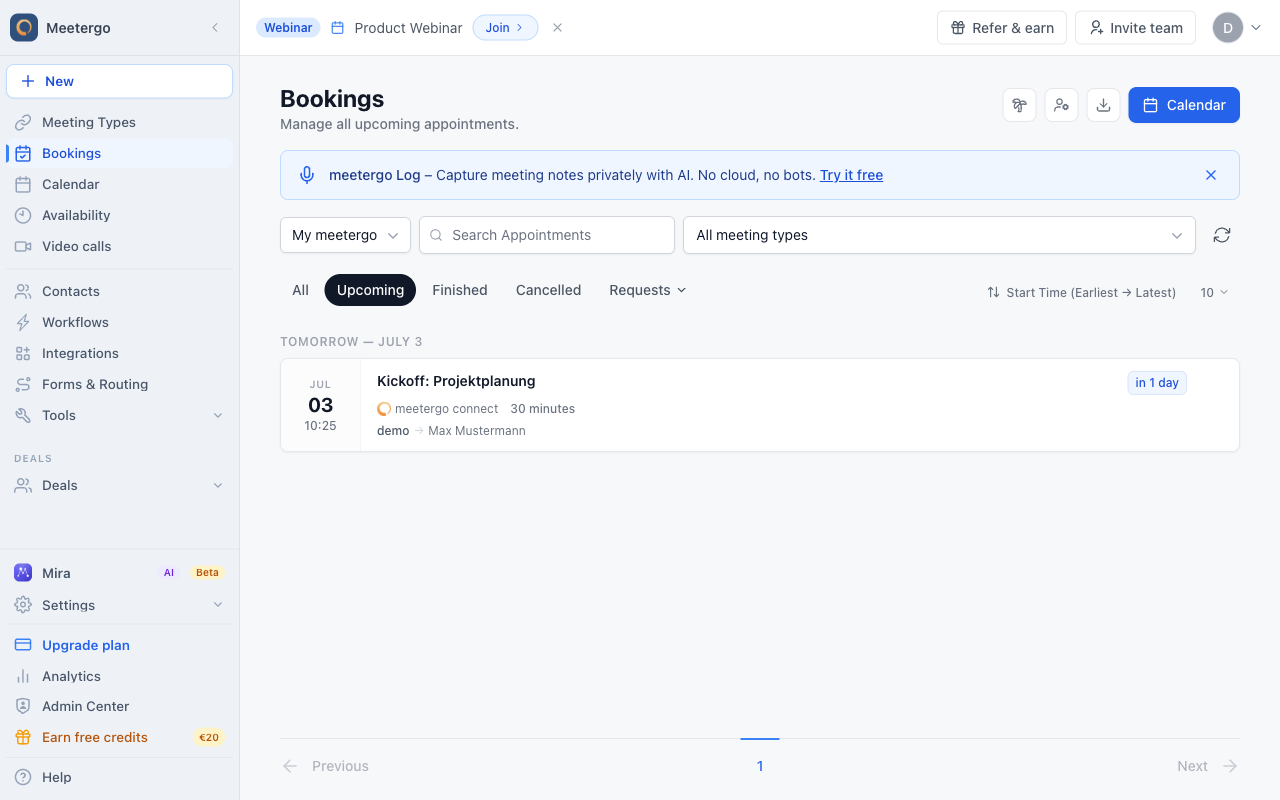Click the Webinar badge
Screen dimensions: 1280x800
288,28
